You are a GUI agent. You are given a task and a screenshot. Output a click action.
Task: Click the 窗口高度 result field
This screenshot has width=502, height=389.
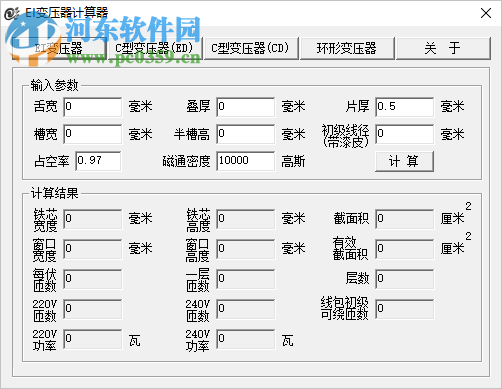(246, 249)
